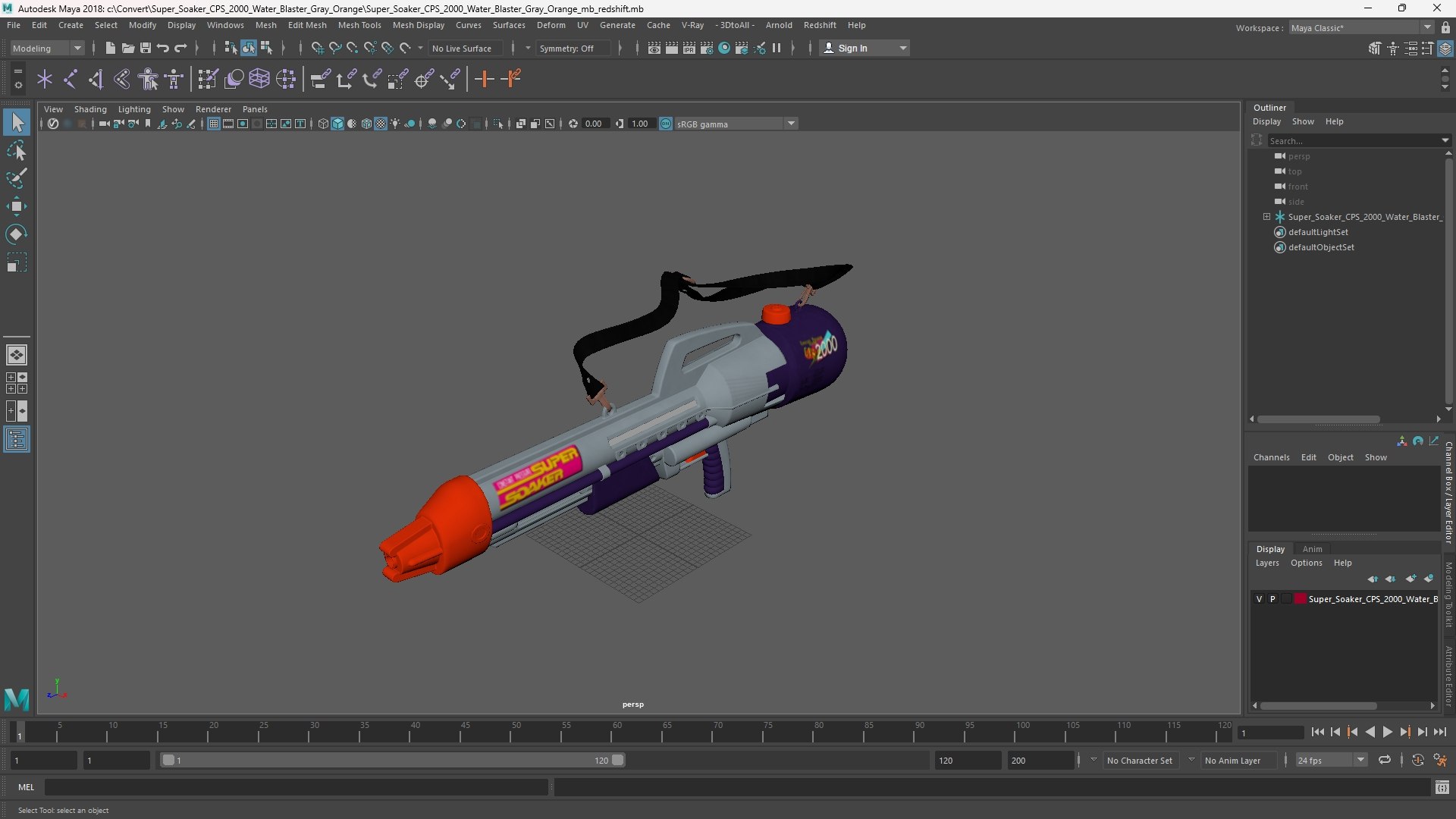Open the Modeling menu set dropdown
This screenshot has width=1456, height=819.
coord(47,48)
